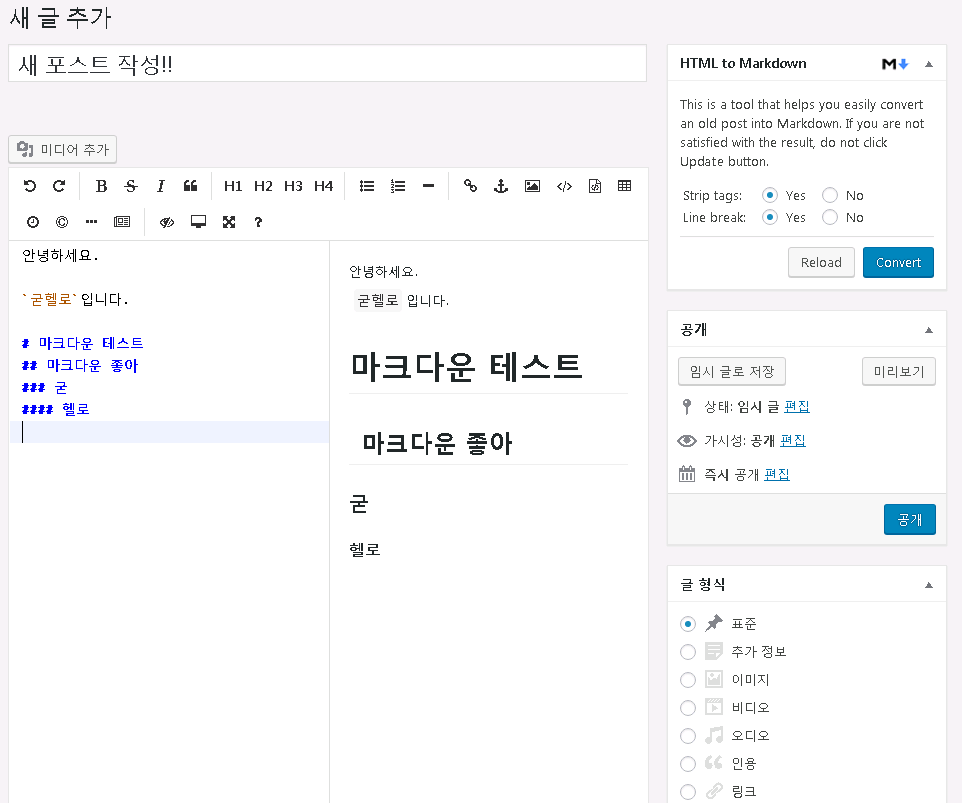Screen dimensions: 962x803
Task: Collapse the 글 형식 panel
Action: point(929,585)
